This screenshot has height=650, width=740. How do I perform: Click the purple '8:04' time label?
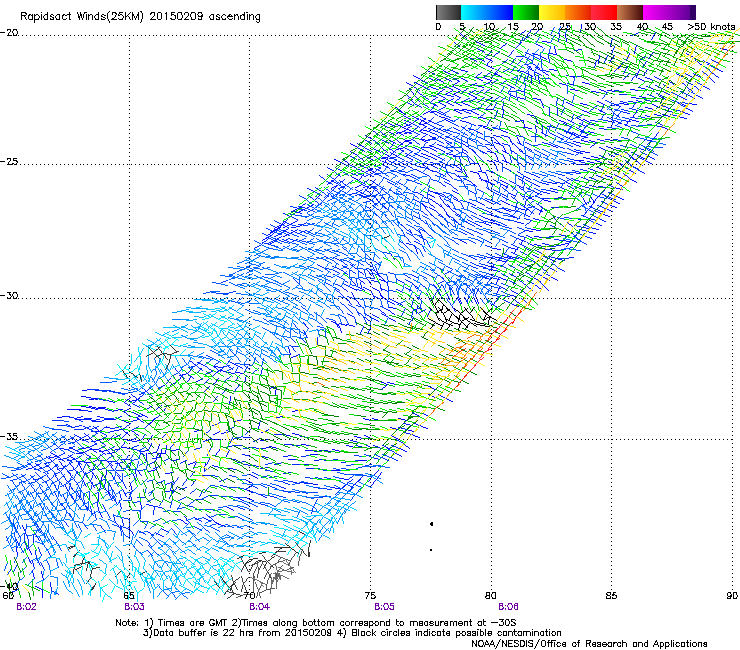tap(260, 607)
